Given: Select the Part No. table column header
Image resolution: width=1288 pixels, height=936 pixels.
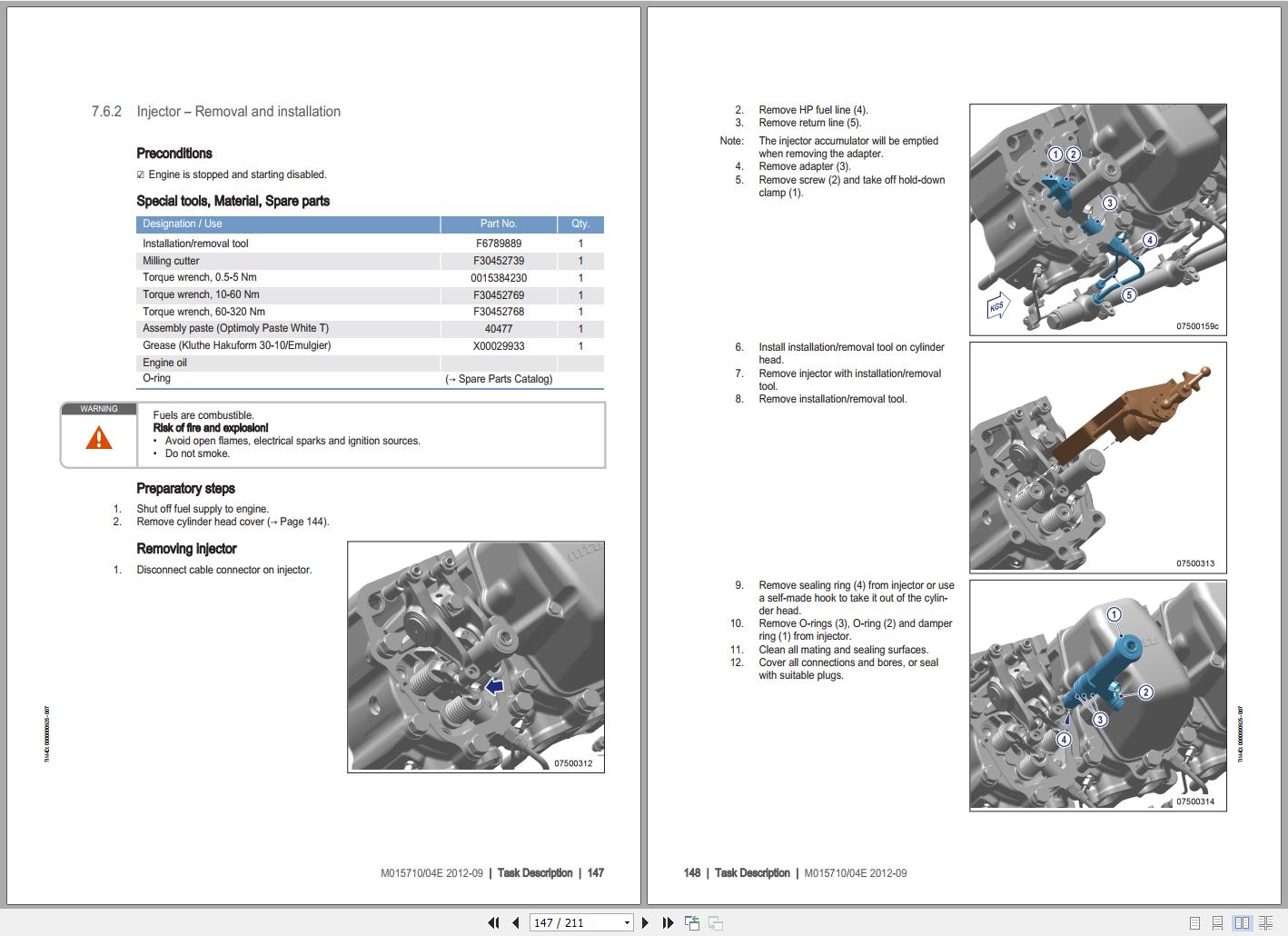Looking at the screenshot, I should coord(499,224).
